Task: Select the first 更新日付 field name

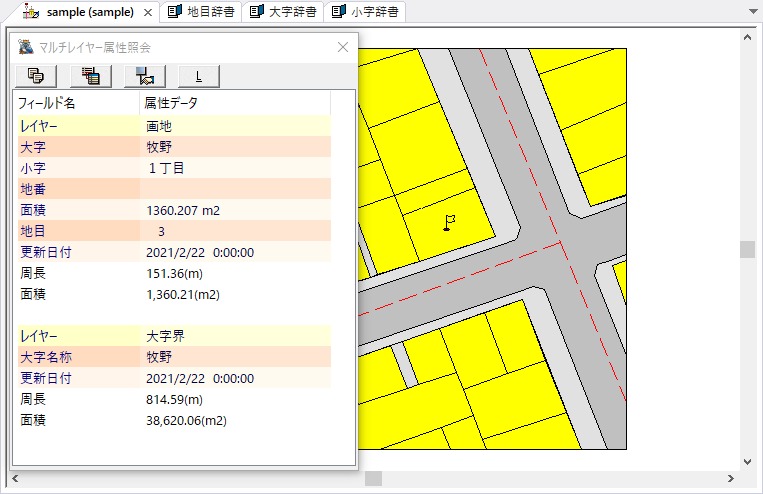Action: coord(46,252)
